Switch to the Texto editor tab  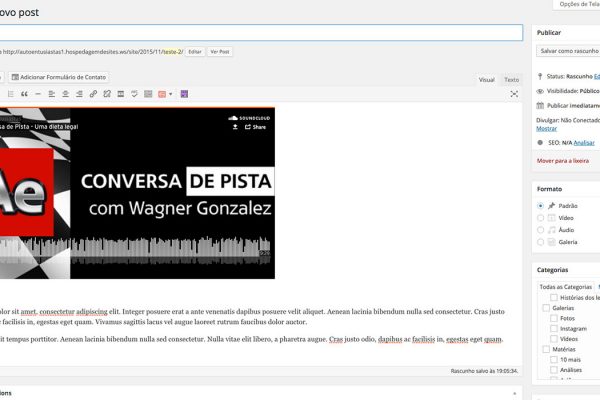[511, 79]
